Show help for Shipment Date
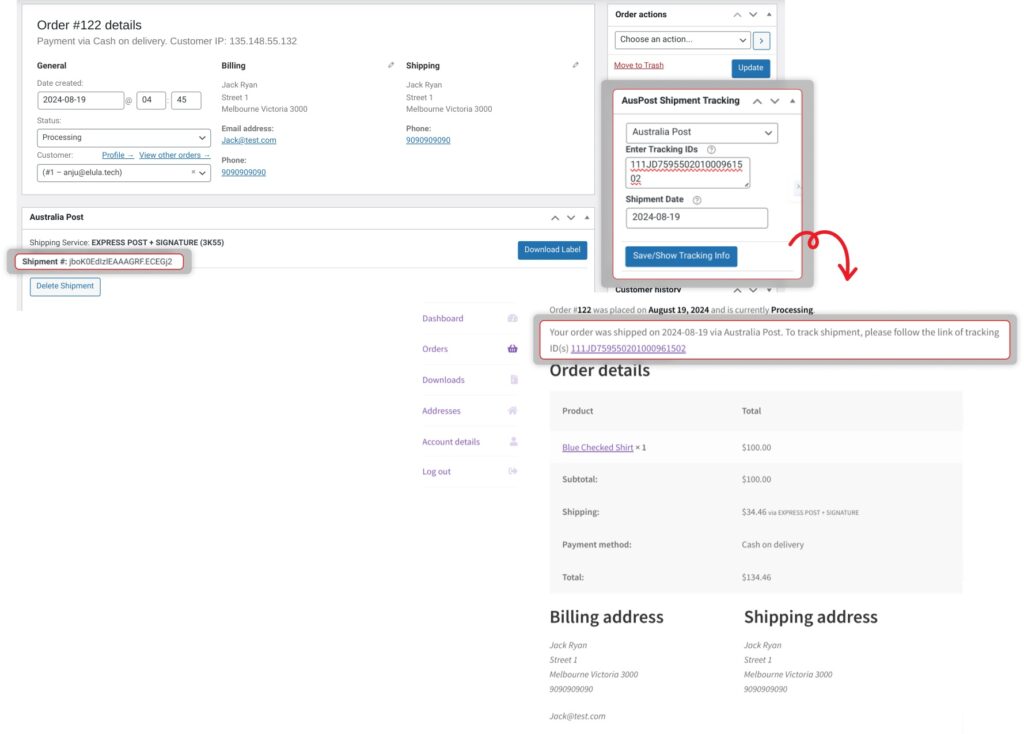 pyautogui.click(x=697, y=200)
